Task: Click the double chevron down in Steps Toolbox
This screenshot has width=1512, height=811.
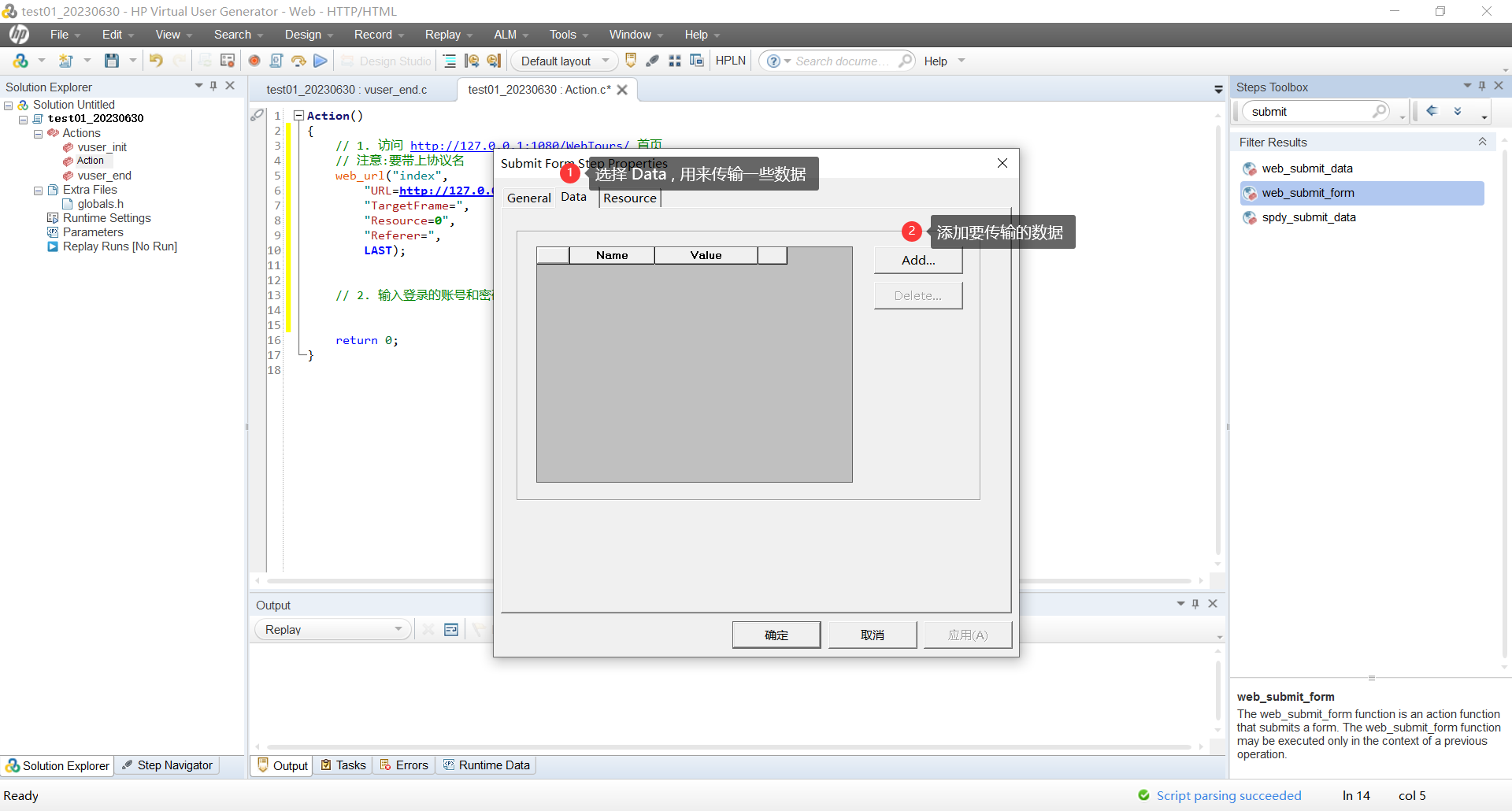Action: (x=1458, y=111)
